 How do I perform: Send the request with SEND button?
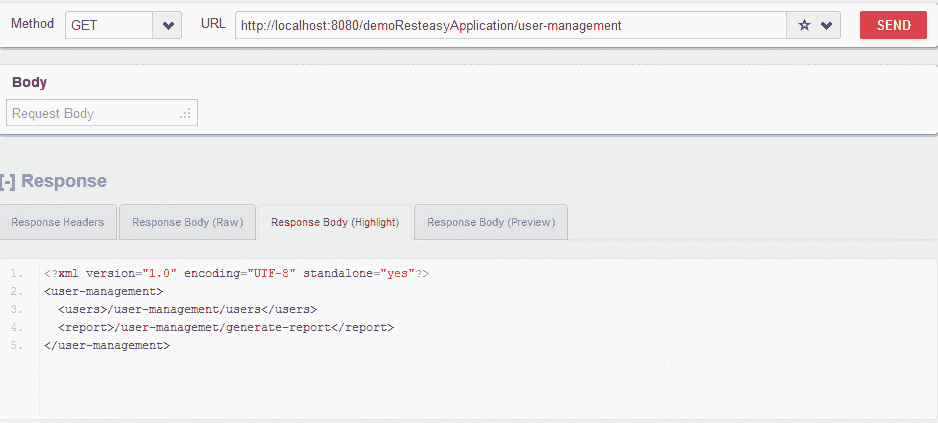893,26
